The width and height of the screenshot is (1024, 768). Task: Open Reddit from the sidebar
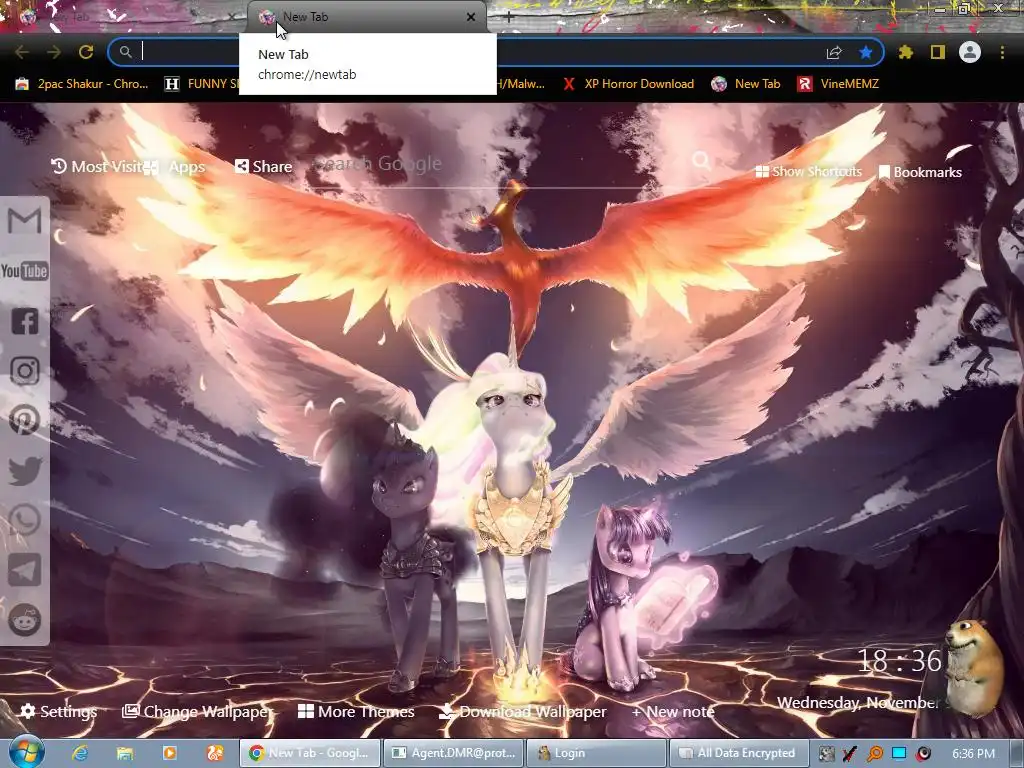pyautogui.click(x=24, y=620)
